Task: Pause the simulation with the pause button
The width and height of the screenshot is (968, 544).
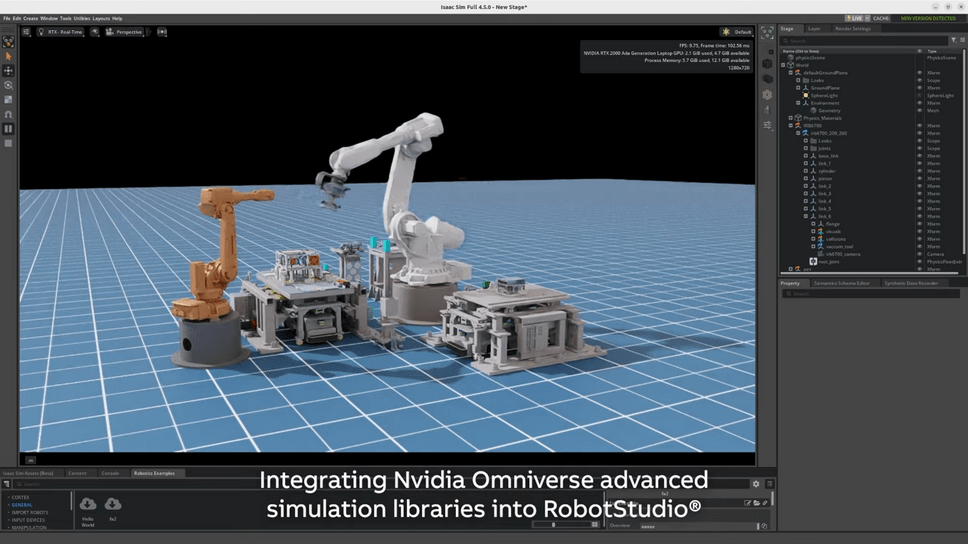Action: pyautogui.click(x=9, y=128)
